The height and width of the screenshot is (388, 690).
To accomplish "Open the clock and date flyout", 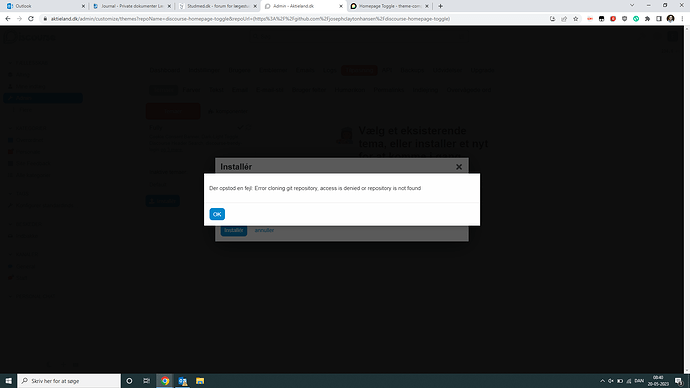I will (x=658, y=381).
